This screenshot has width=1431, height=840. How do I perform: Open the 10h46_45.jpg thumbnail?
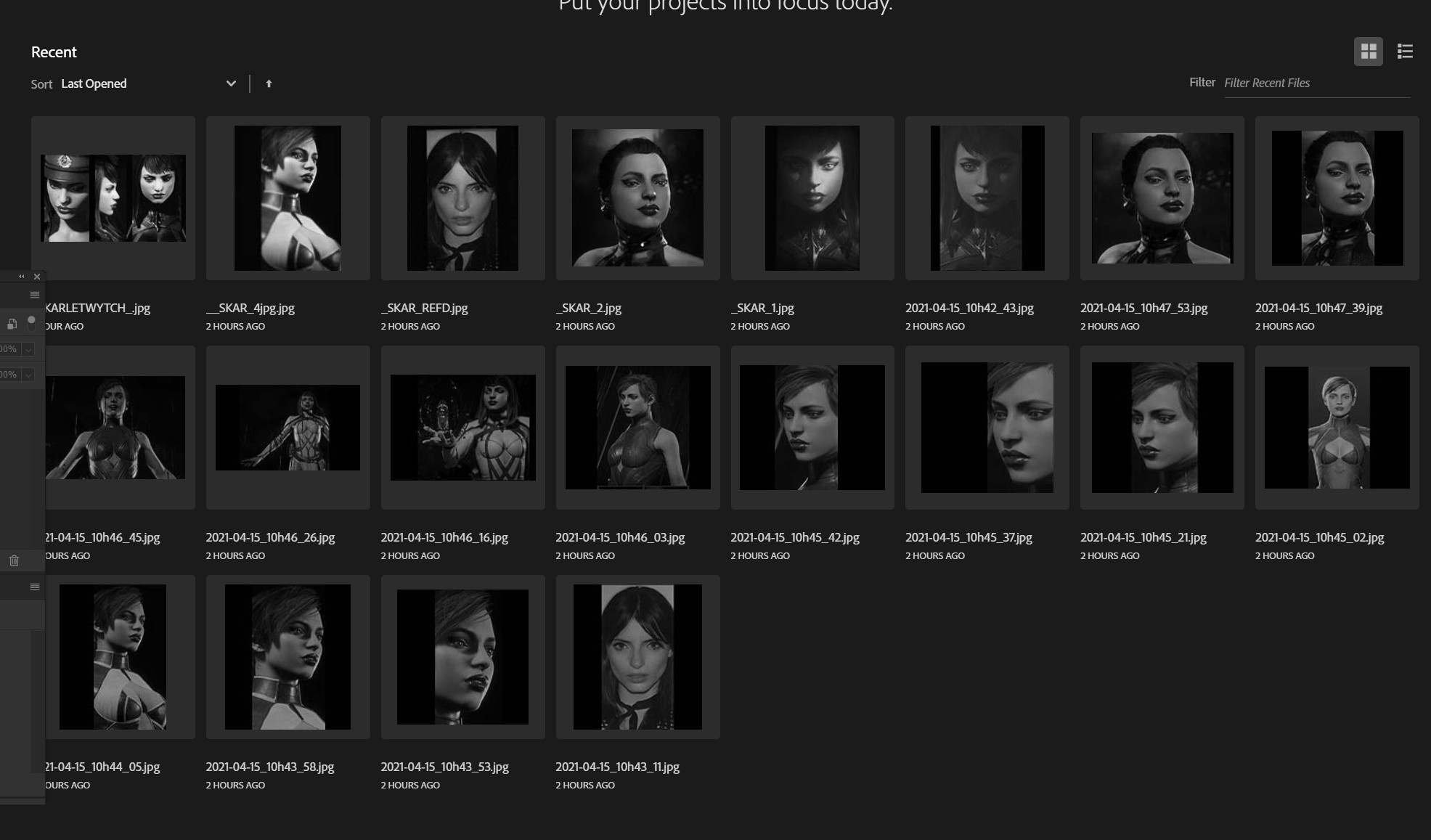point(120,428)
